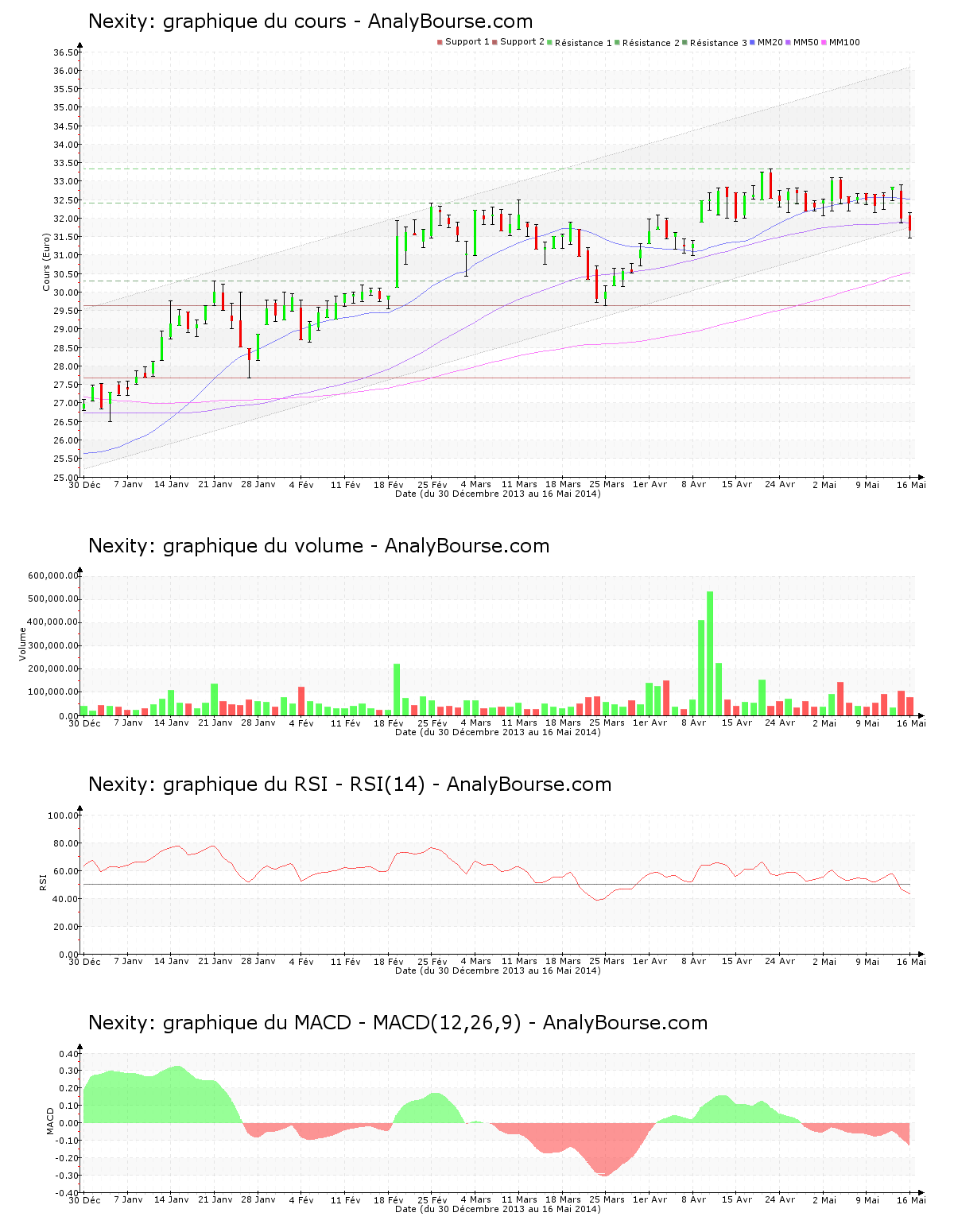Click the date range caption under MACD chart
Viewport: 954px width, 1232px height.
click(x=498, y=1209)
